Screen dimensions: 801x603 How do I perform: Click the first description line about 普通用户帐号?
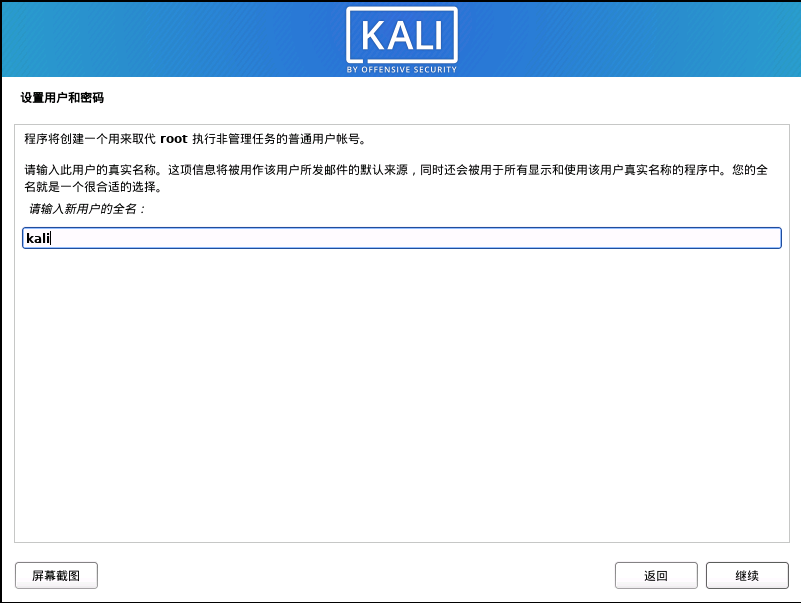pos(195,138)
